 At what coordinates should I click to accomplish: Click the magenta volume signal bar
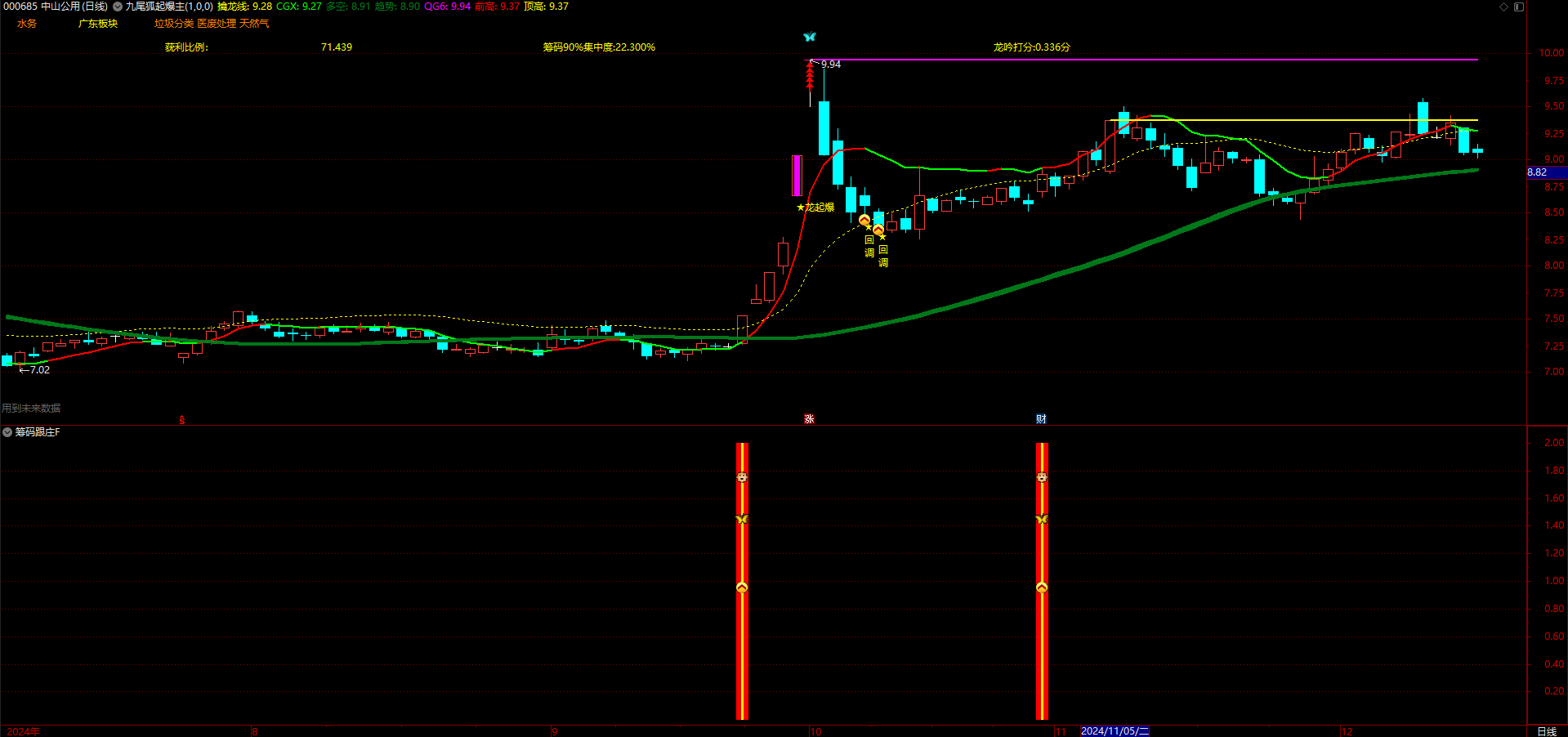(797, 176)
